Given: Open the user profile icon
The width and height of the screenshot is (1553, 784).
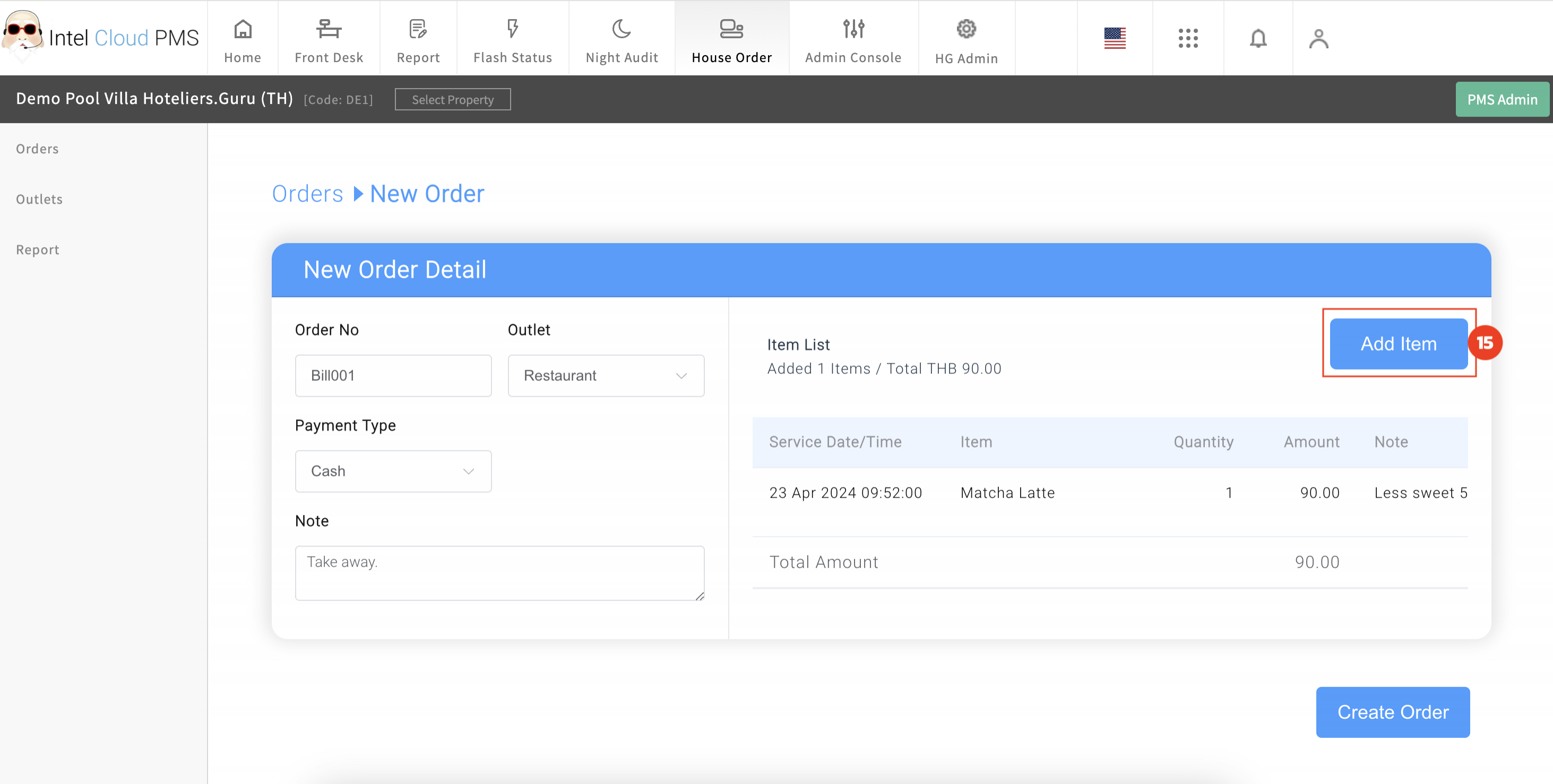Looking at the screenshot, I should tap(1318, 39).
